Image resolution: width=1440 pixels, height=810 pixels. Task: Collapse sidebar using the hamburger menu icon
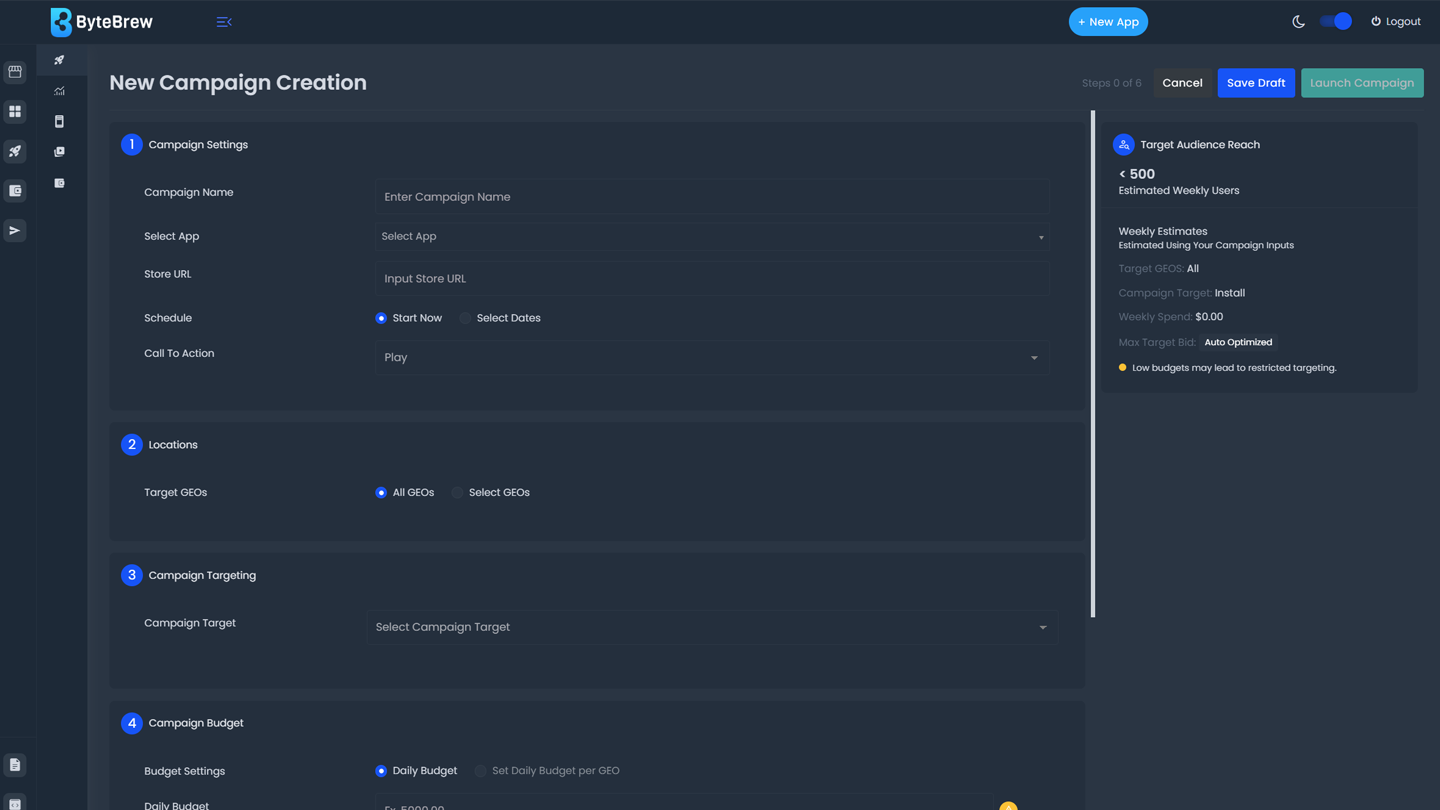click(224, 22)
